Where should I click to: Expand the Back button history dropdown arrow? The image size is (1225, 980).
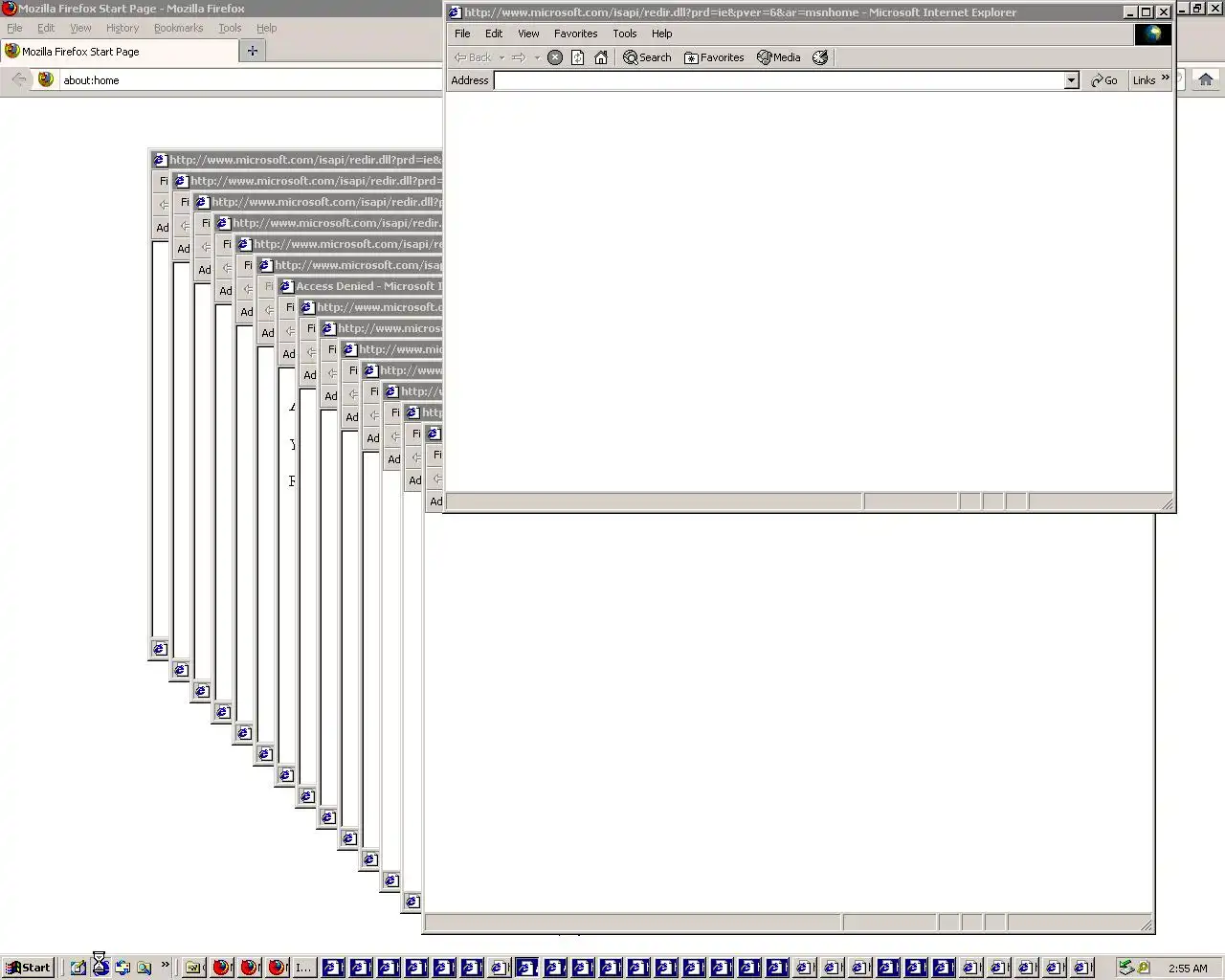(501, 57)
